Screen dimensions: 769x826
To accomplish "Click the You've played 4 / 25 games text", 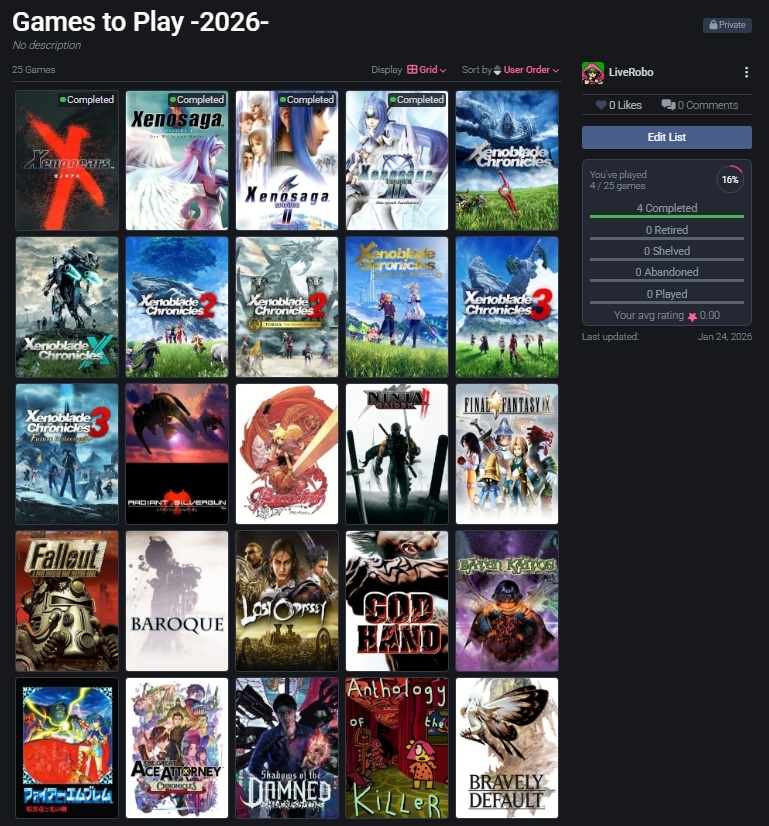I will pyautogui.click(x=618, y=180).
